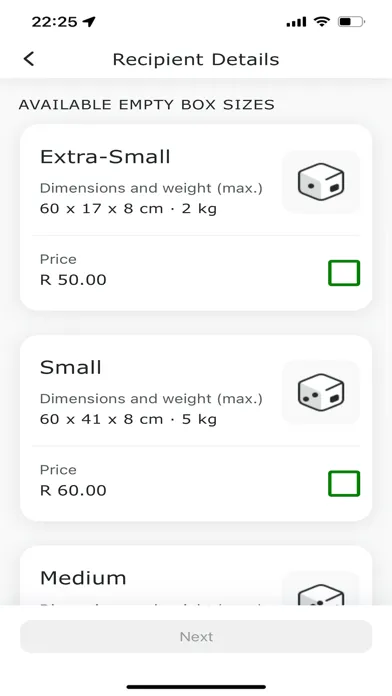Tap the battery icon in the status bar
Viewport: 392px width, 696px height.
pos(351,21)
